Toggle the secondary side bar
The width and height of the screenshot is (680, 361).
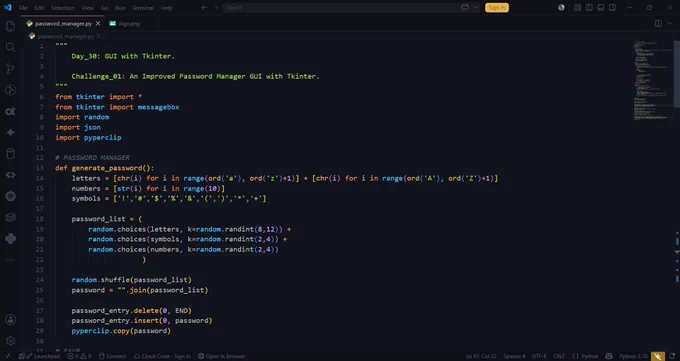[612, 7]
